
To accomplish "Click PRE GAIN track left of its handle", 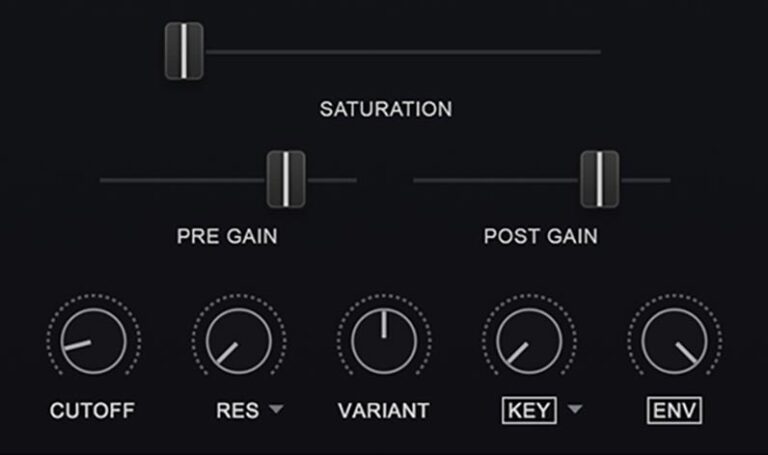I will click(183, 180).
